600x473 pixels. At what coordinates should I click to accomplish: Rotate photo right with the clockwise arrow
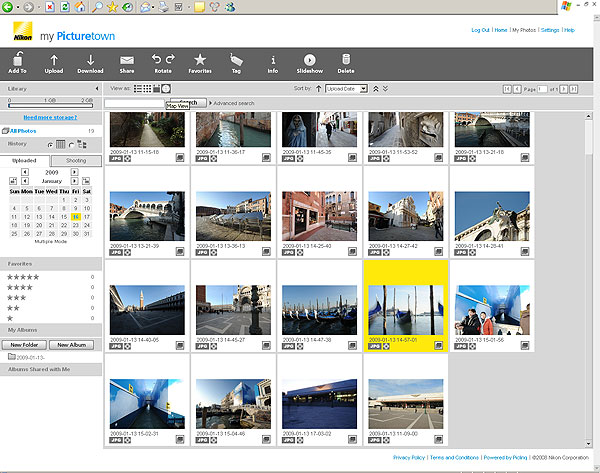170,59
